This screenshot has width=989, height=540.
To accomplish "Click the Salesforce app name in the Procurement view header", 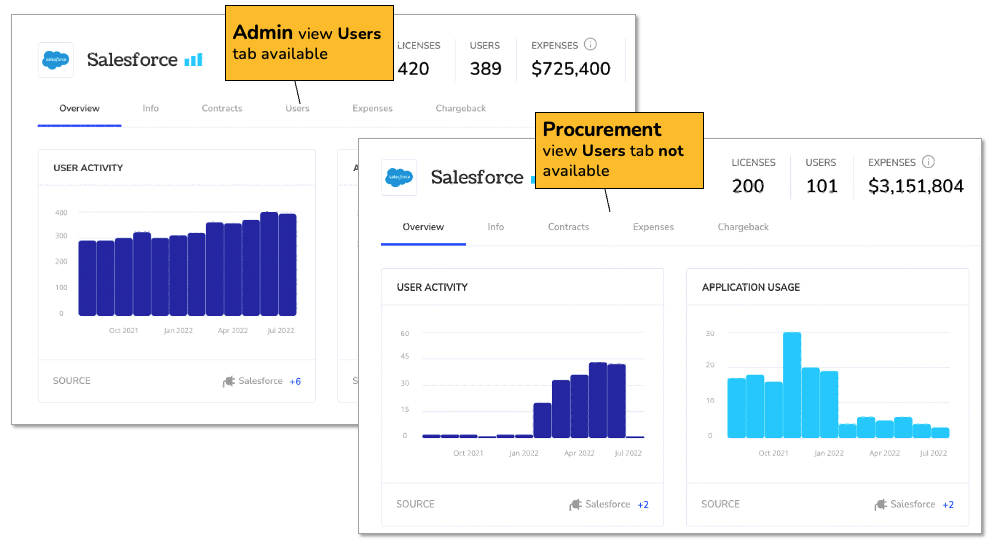I will click(x=477, y=177).
